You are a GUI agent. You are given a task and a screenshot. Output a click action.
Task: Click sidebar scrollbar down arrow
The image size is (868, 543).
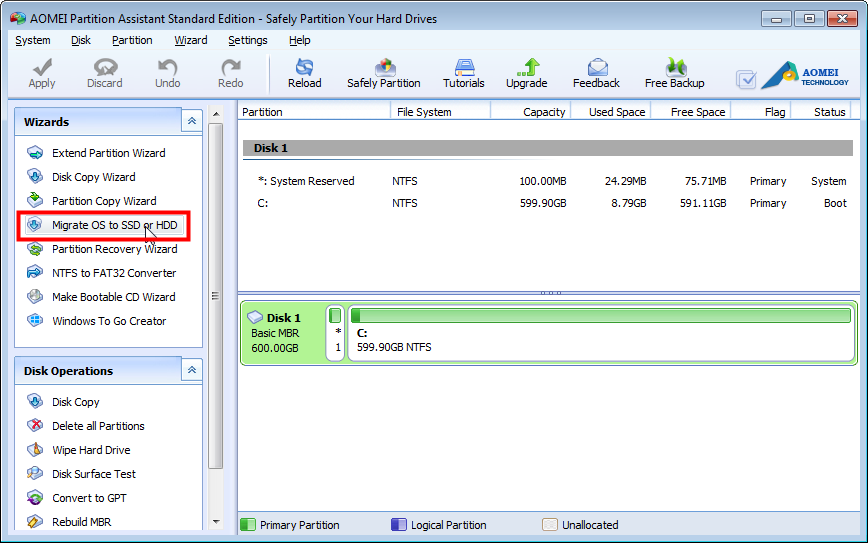216,521
